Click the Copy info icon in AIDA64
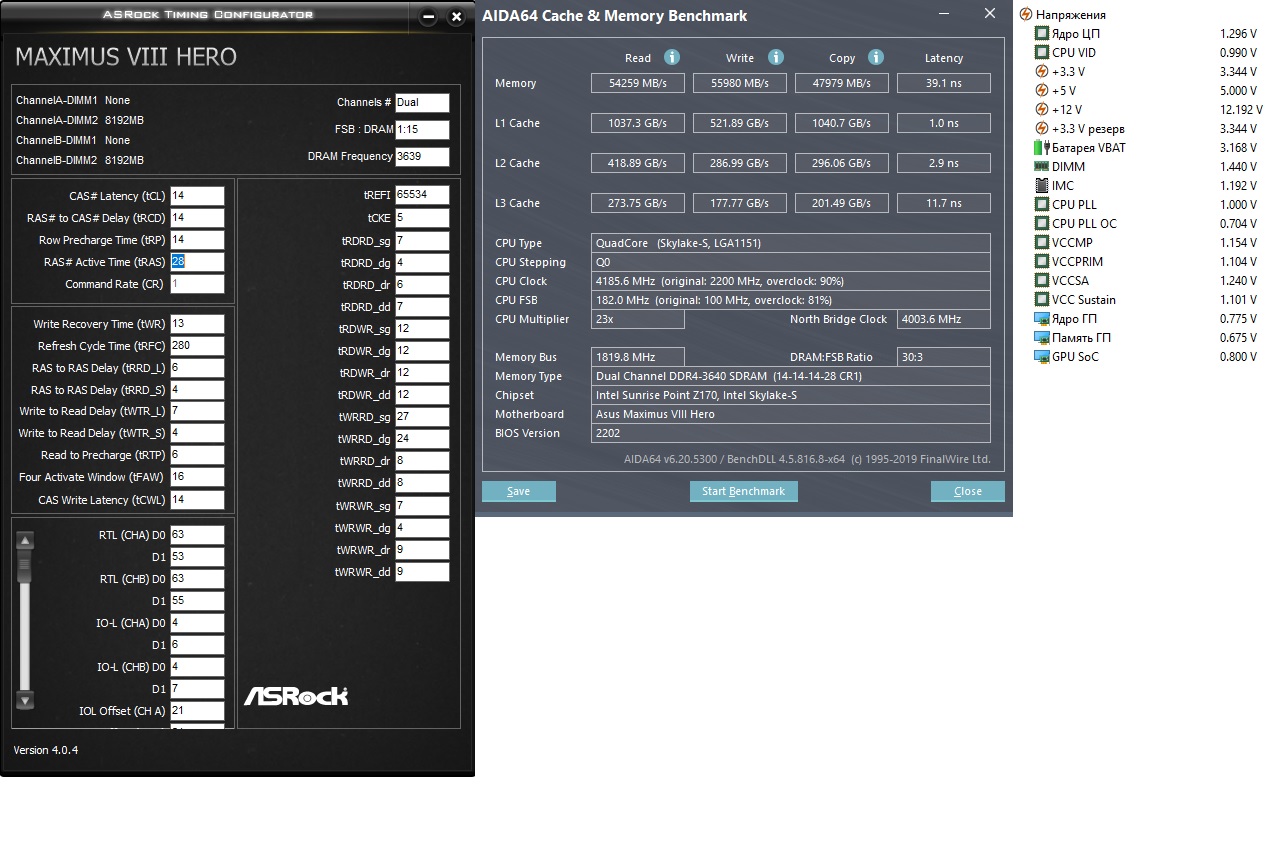The height and width of the screenshot is (844, 1272). click(876, 57)
